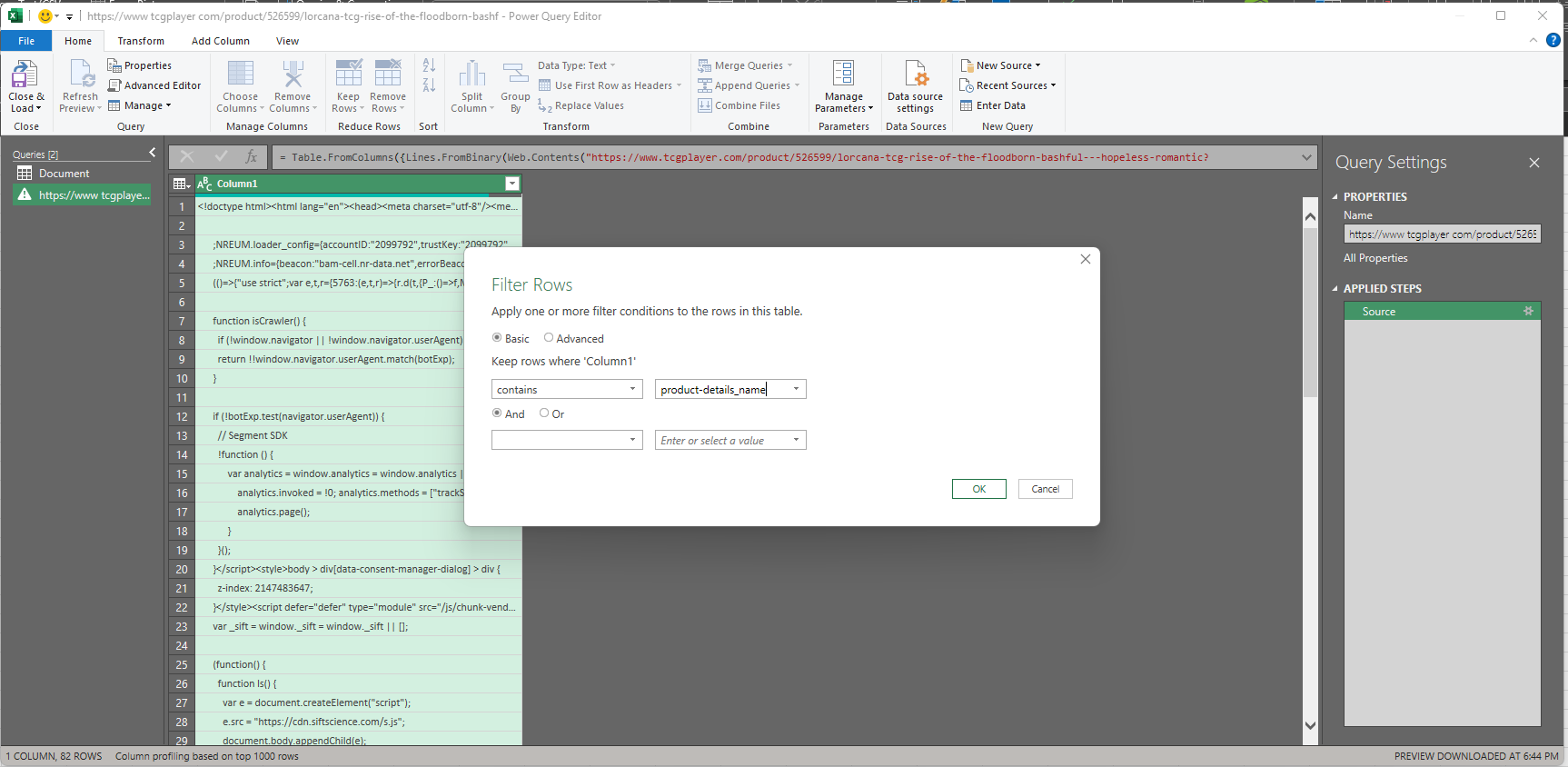
Task: Open the first filter value dropdown arrow
Action: click(797, 389)
